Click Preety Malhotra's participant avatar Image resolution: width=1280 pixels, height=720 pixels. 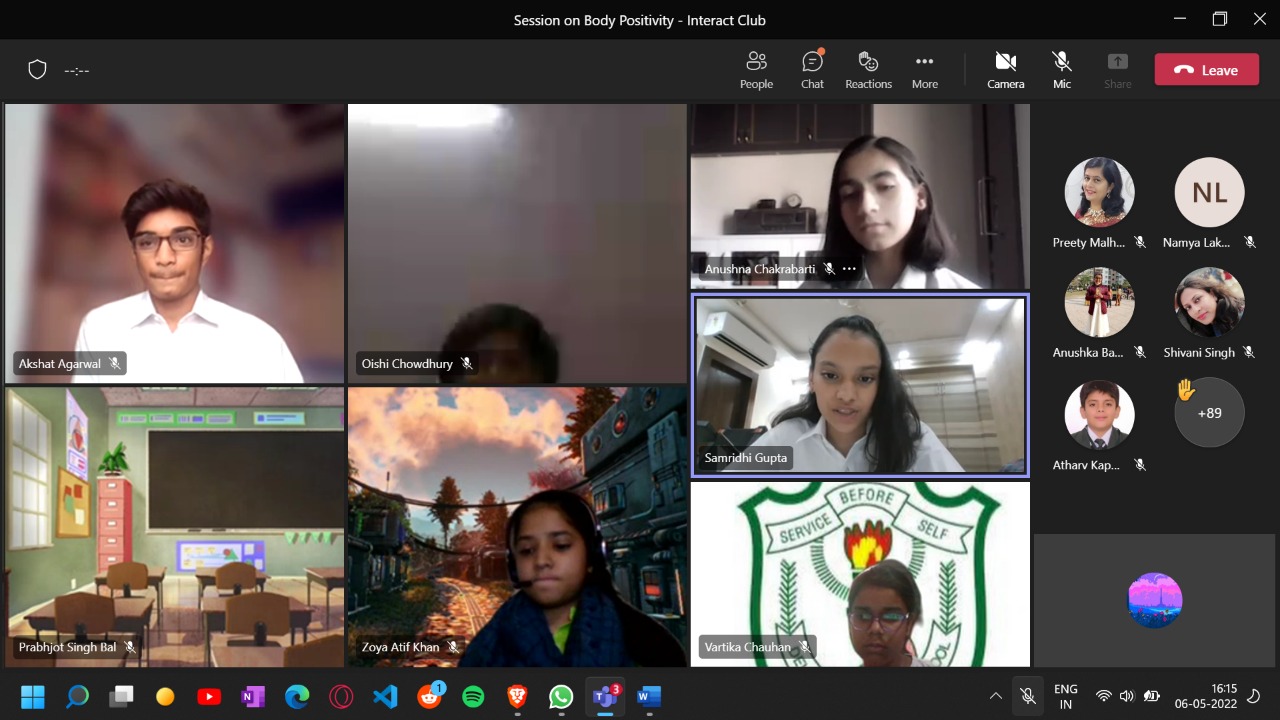coord(1099,192)
